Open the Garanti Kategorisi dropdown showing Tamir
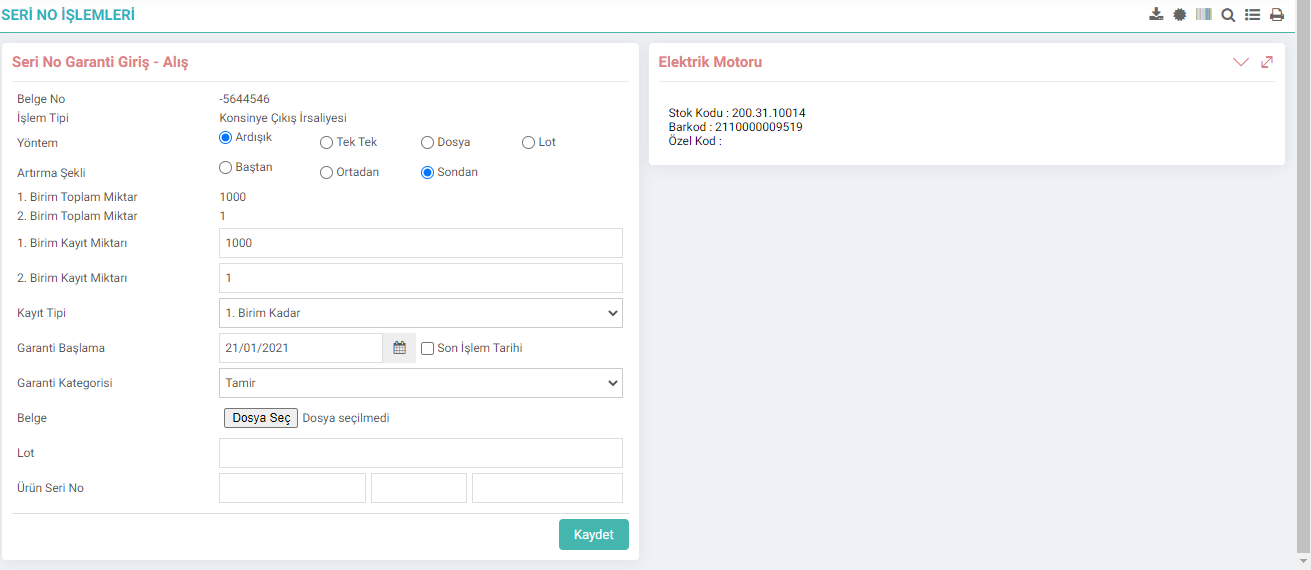 (421, 383)
